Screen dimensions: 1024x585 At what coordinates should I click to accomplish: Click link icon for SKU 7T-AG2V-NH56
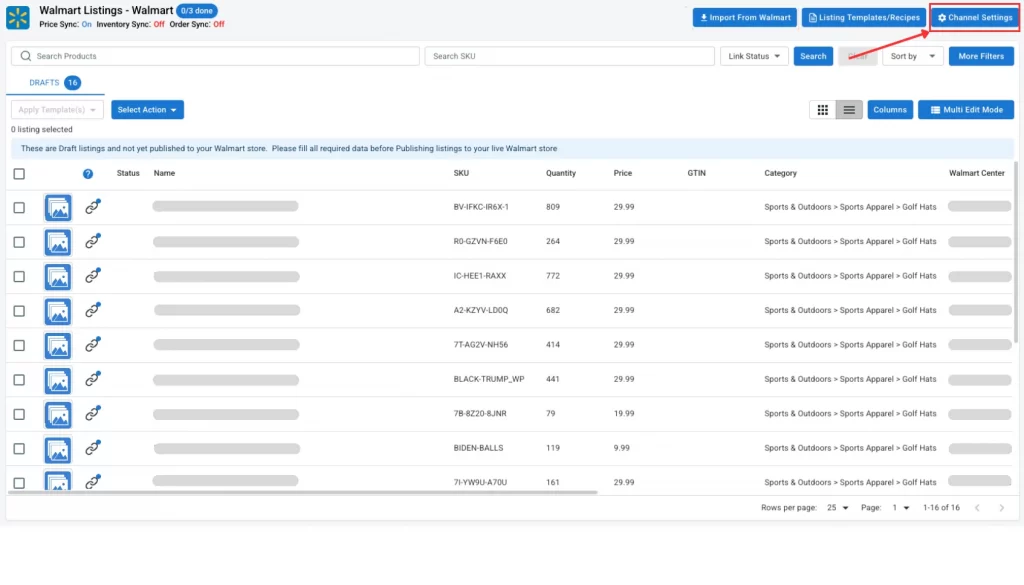(93, 344)
